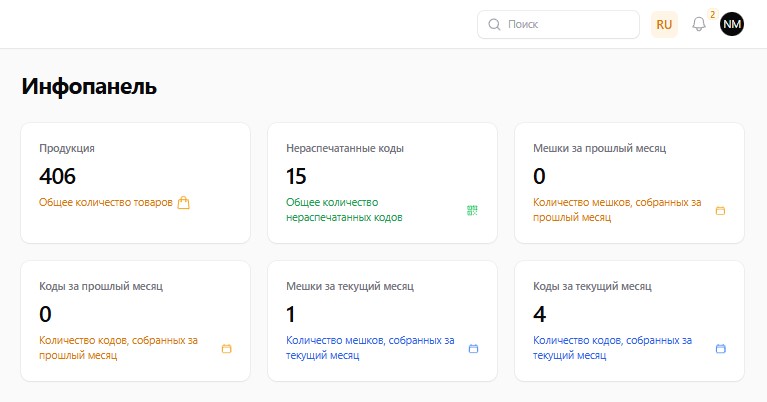Viewport: 767px width, 402px height.
Task: Click the QR code icon for unprinted codes
Action: tap(473, 210)
